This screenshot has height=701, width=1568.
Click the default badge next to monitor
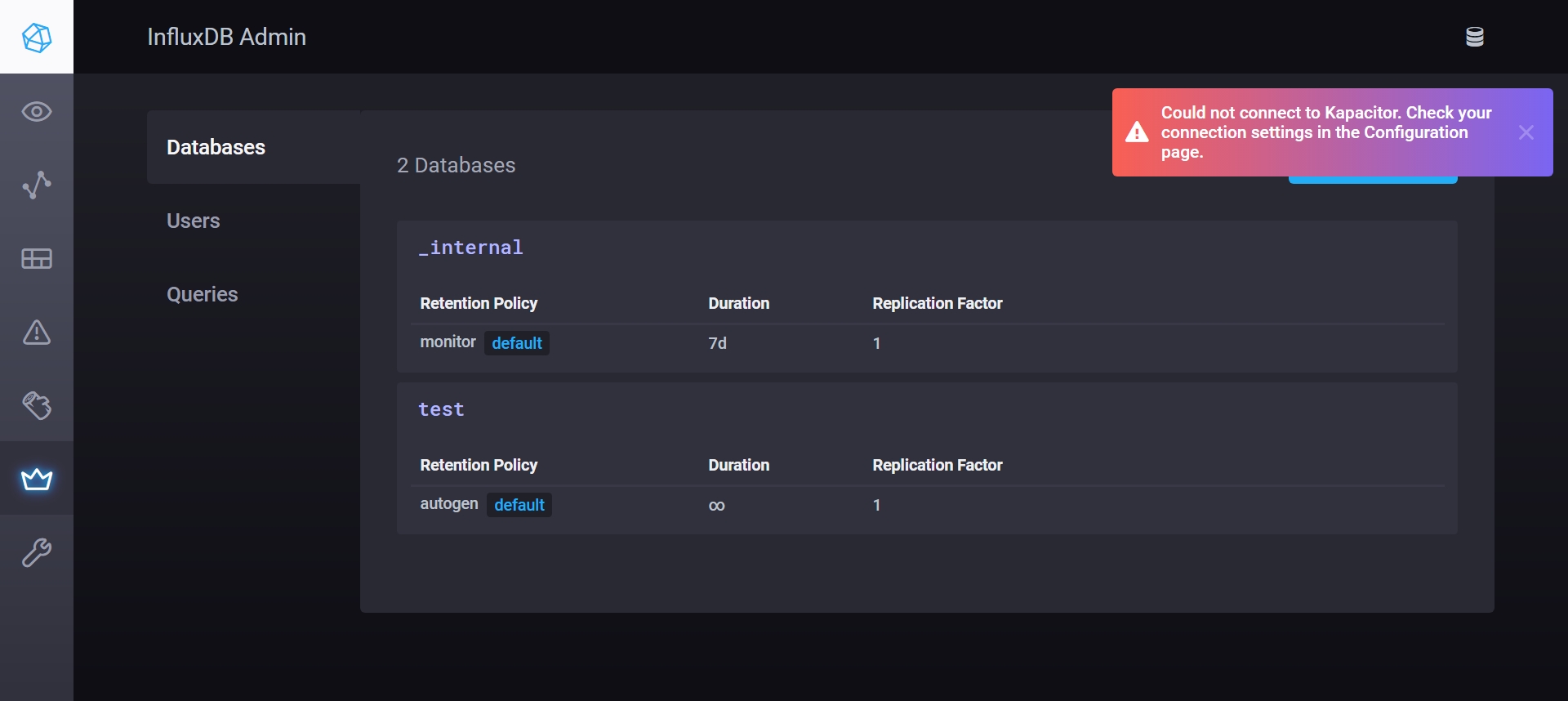pos(517,343)
